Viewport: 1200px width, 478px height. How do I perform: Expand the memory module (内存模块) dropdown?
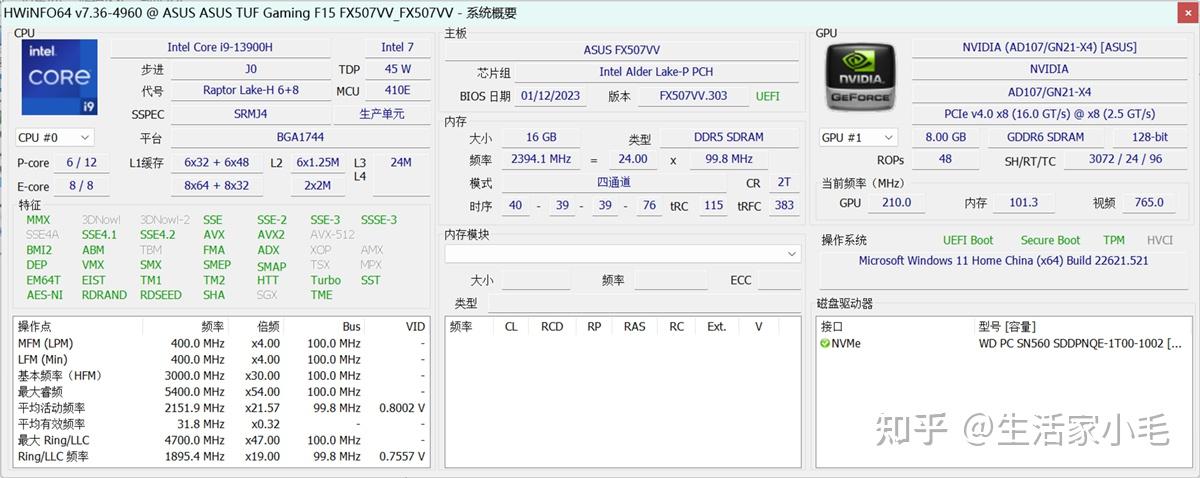tap(621, 254)
